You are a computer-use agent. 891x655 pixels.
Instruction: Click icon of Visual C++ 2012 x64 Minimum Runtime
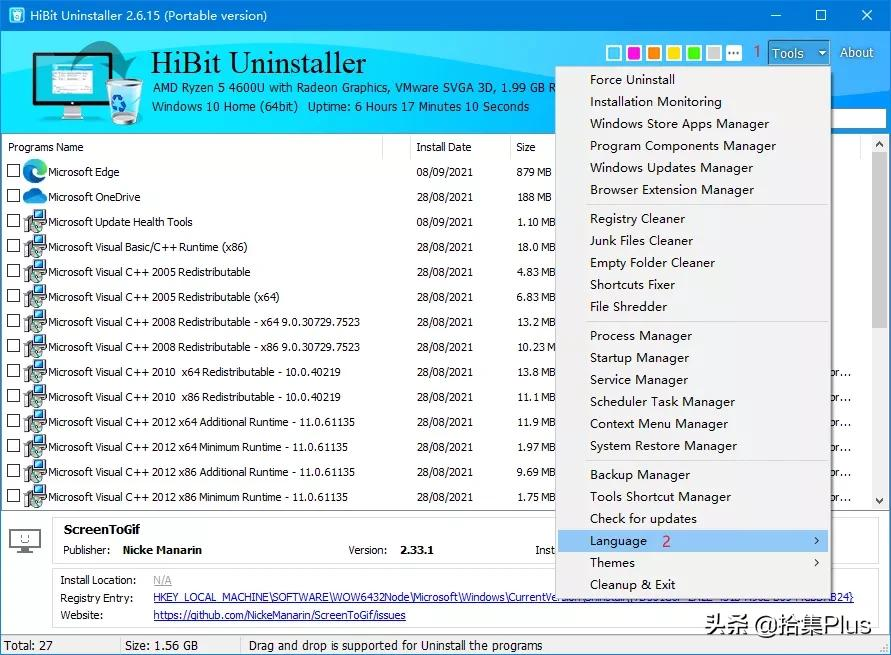35,447
